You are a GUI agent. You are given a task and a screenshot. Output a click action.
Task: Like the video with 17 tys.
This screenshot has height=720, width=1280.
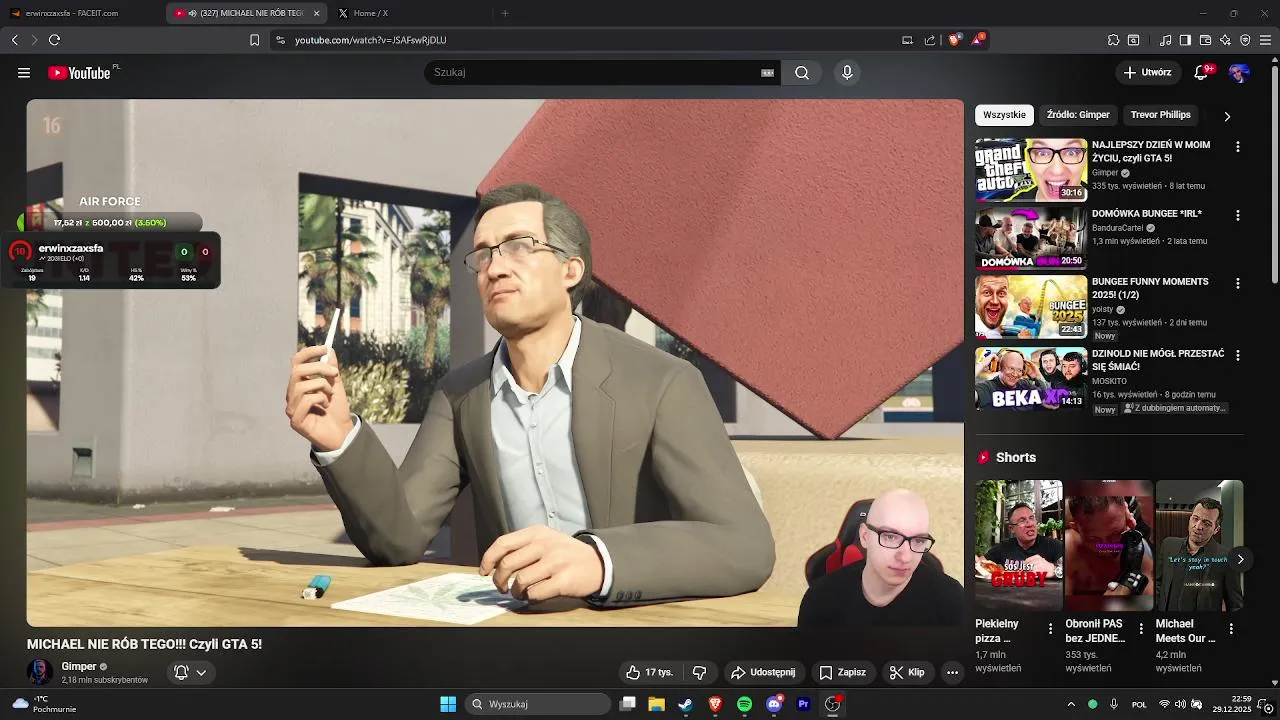coord(649,672)
